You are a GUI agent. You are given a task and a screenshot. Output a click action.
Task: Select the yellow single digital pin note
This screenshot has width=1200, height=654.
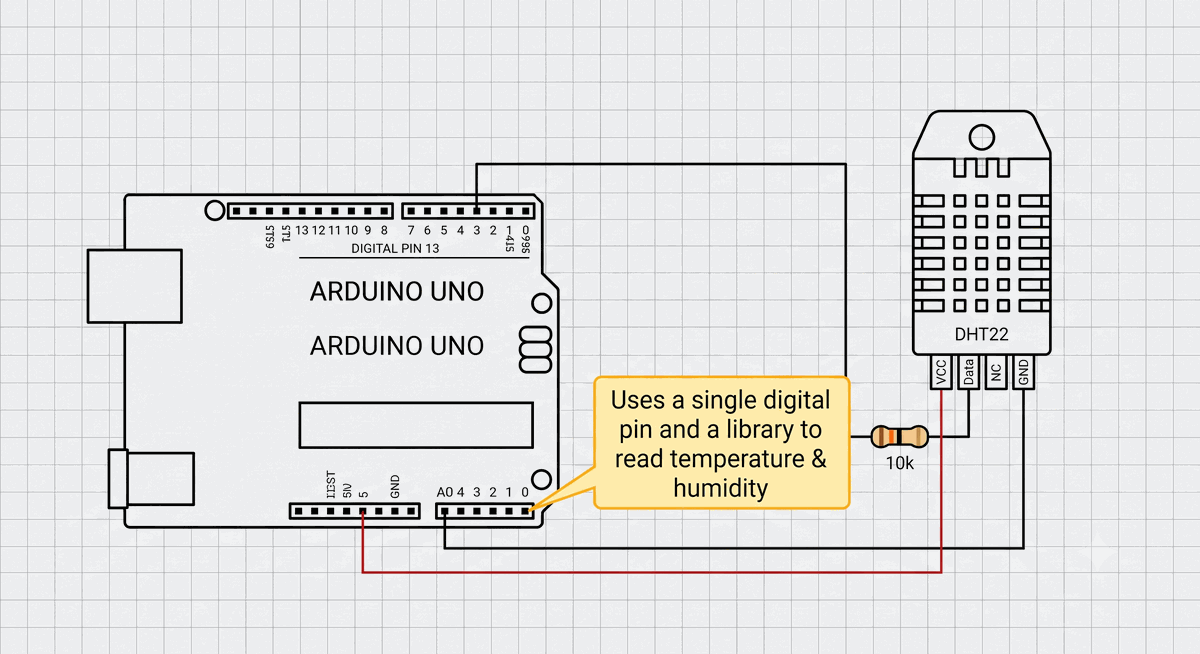coord(722,443)
